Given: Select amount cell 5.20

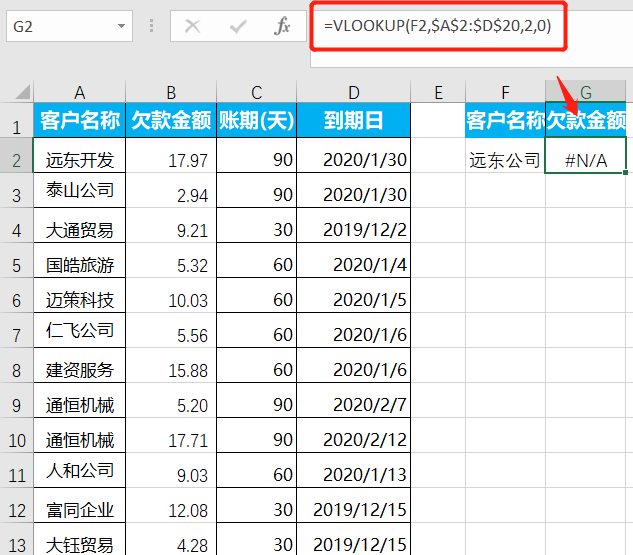Looking at the screenshot, I should (171, 400).
